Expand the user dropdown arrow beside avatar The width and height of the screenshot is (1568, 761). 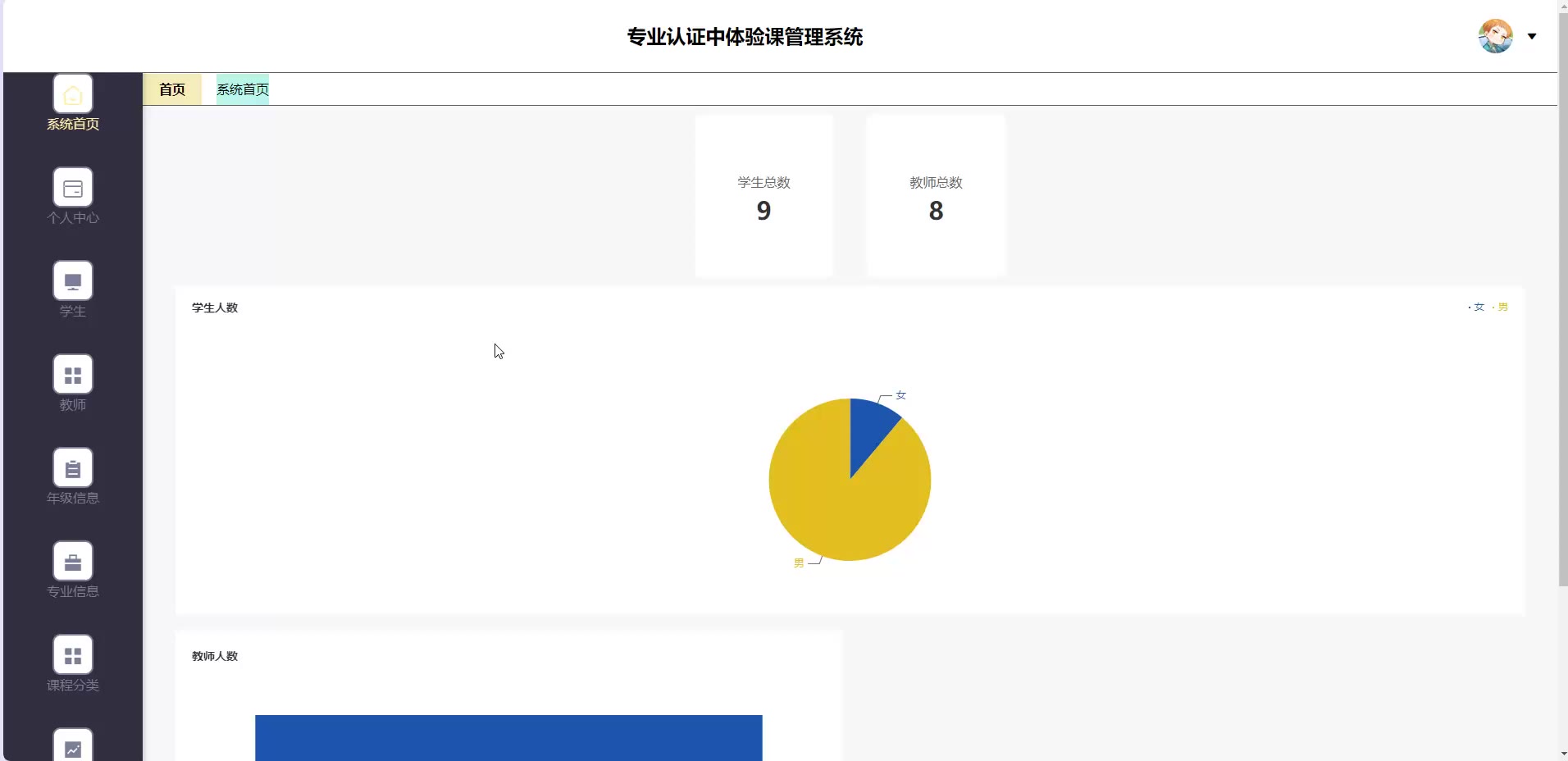click(x=1532, y=36)
